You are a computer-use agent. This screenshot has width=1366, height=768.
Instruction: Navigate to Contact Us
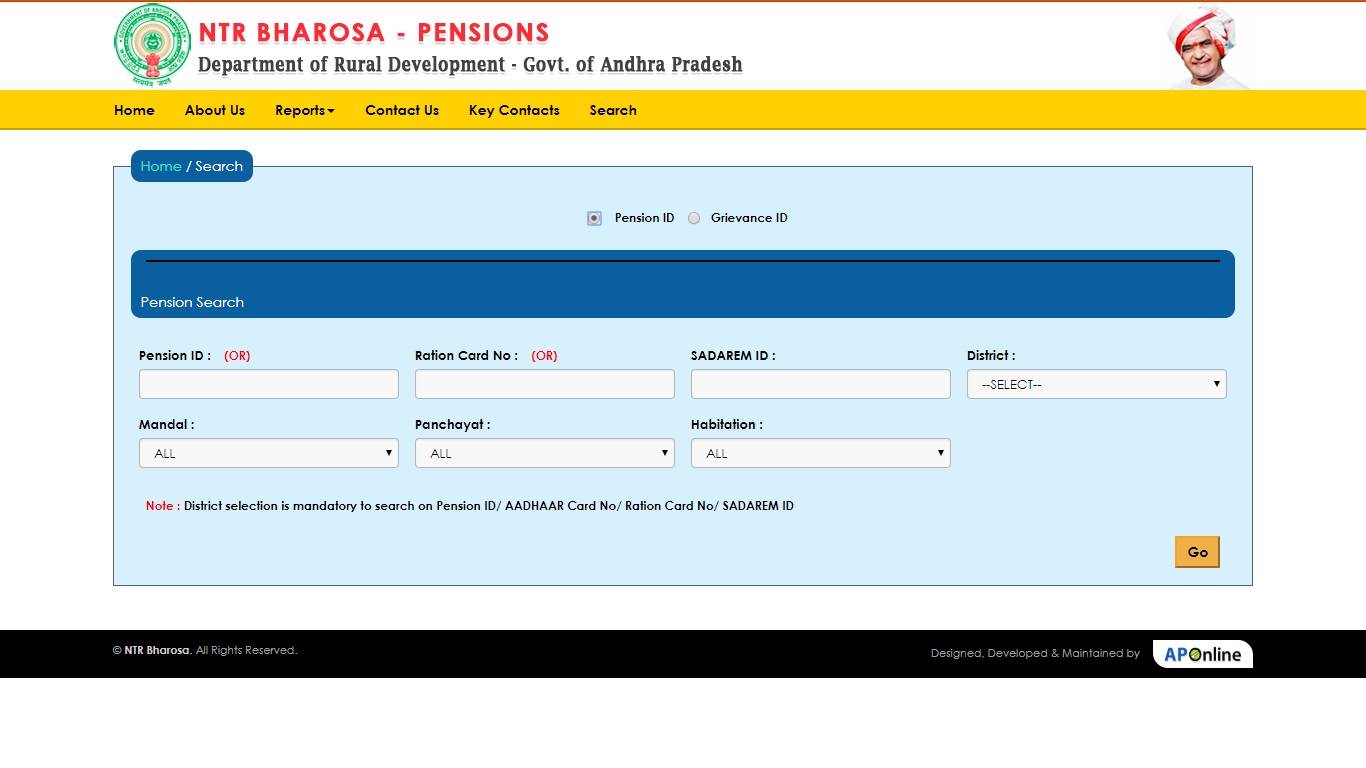click(x=402, y=110)
